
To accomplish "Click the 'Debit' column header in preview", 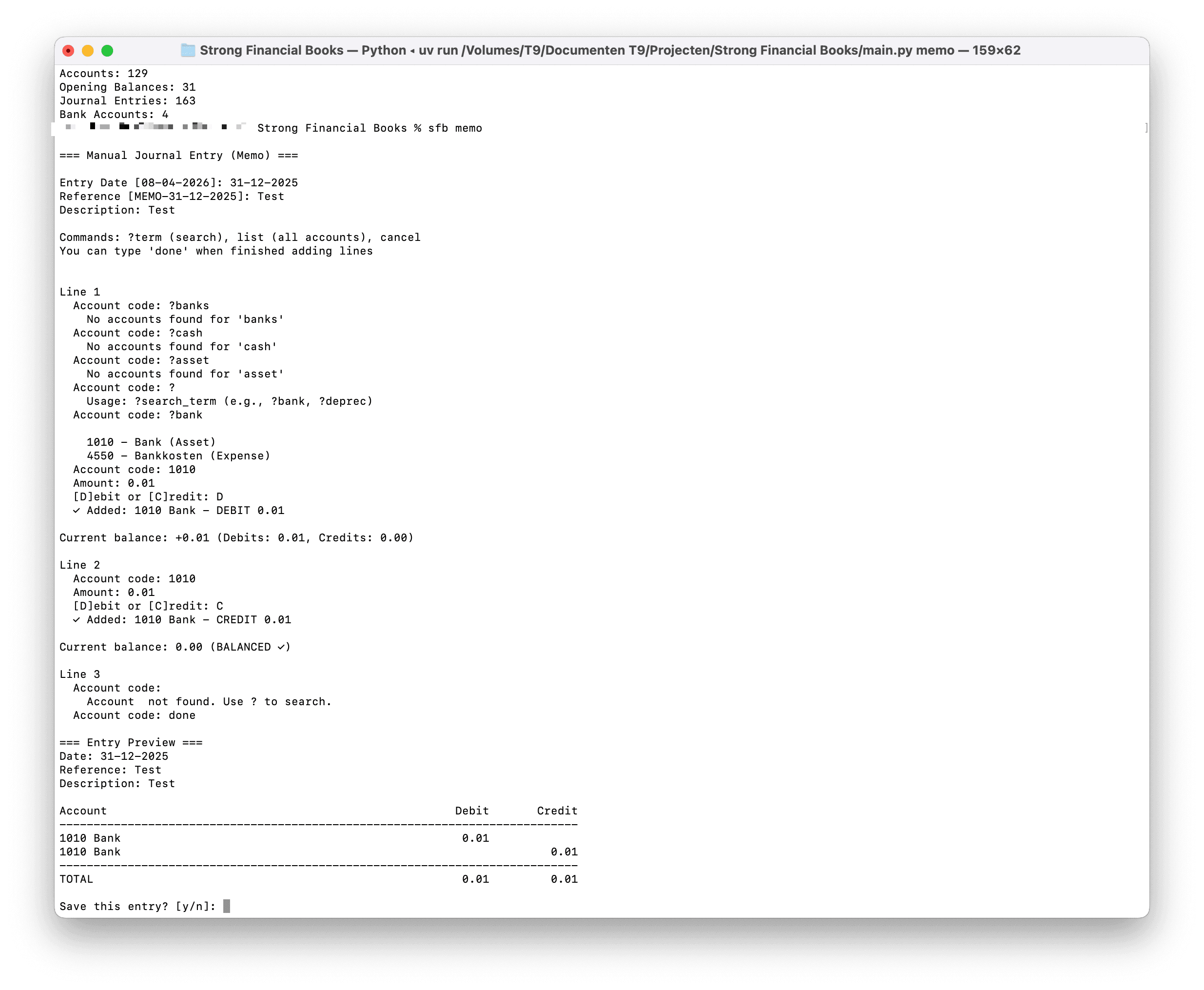I will [471, 811].
